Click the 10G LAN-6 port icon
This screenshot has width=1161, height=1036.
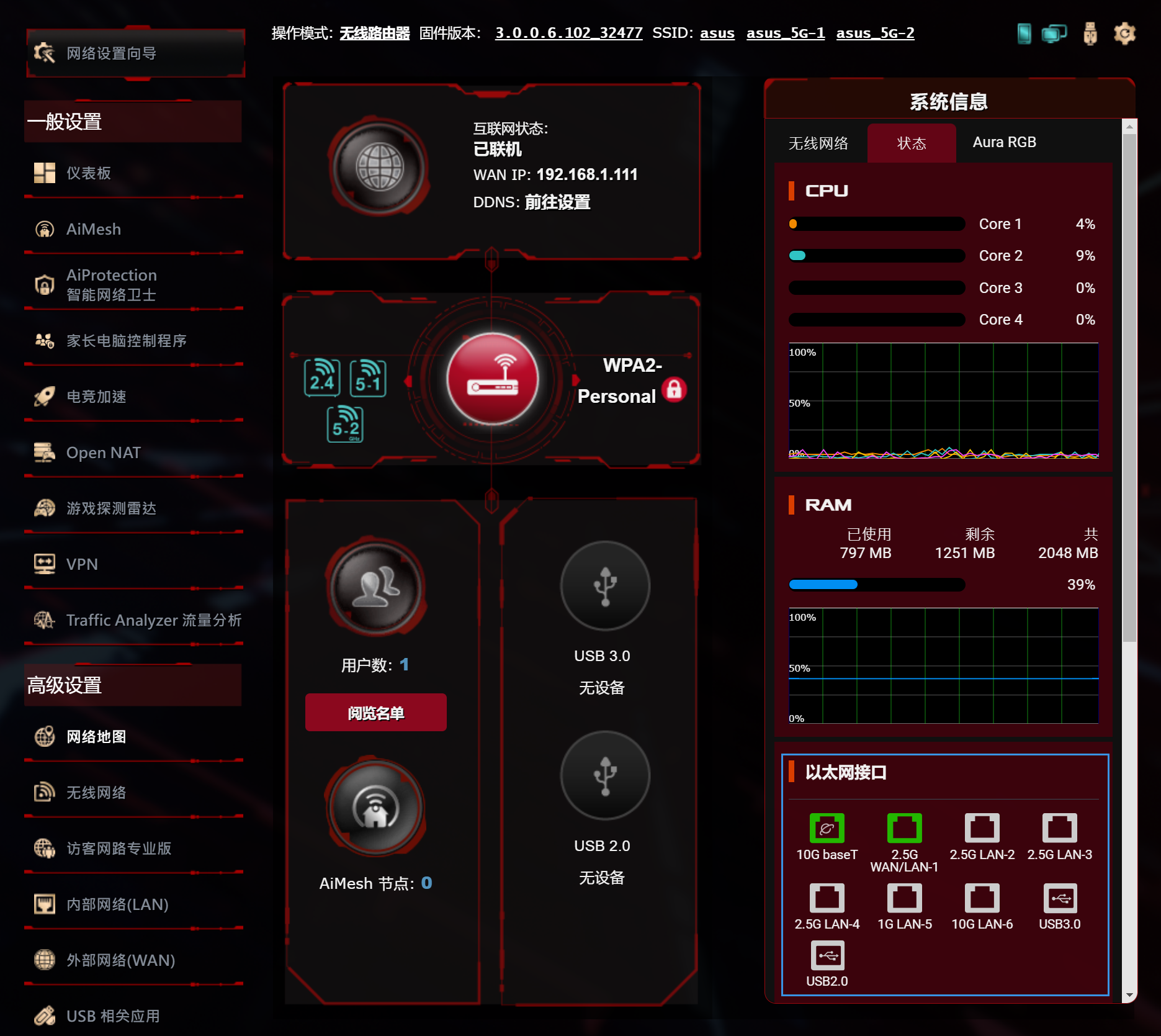(x=982, y=898)
